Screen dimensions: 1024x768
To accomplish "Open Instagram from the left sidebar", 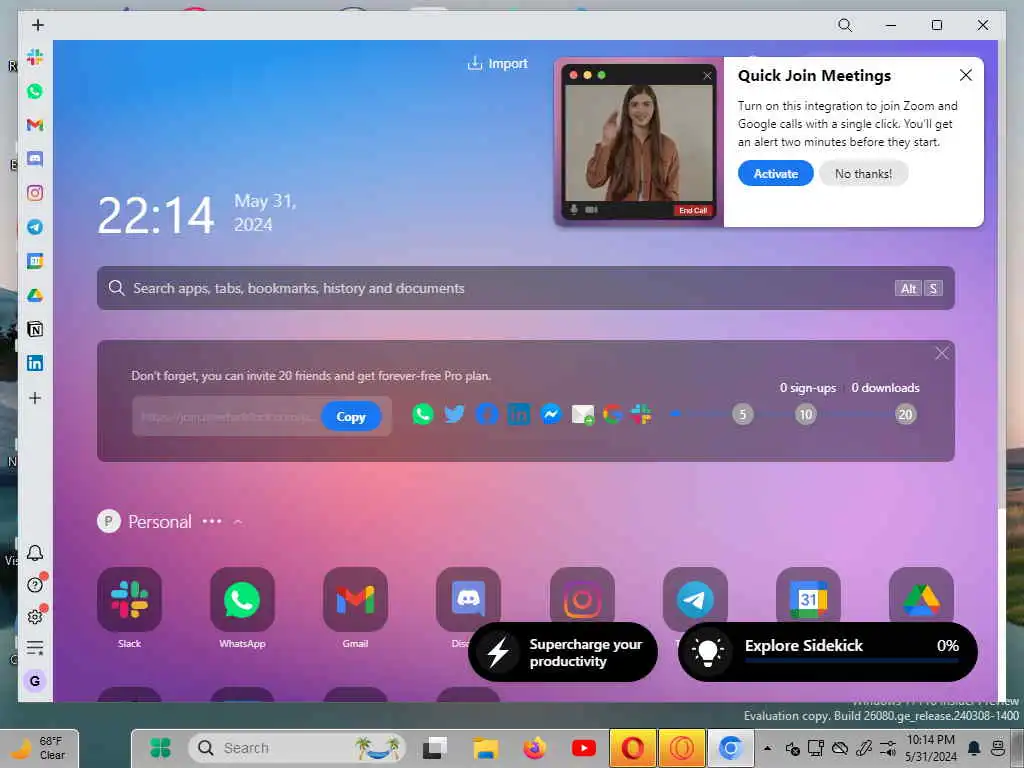I will (x=35, y=193).
